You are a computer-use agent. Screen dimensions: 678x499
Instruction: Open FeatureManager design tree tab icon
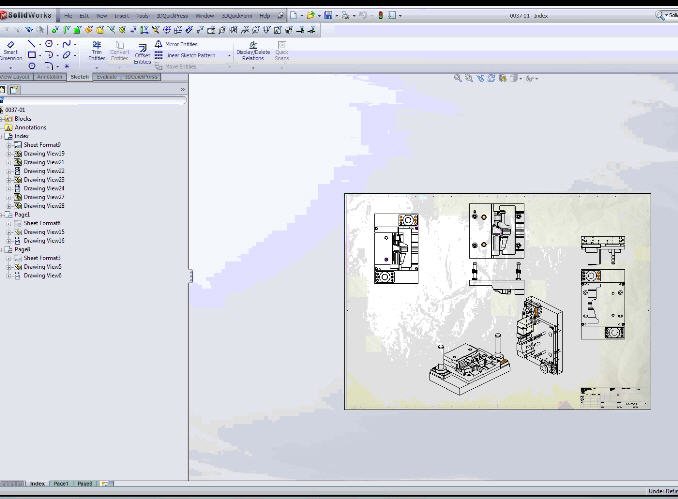coord(2,90)
